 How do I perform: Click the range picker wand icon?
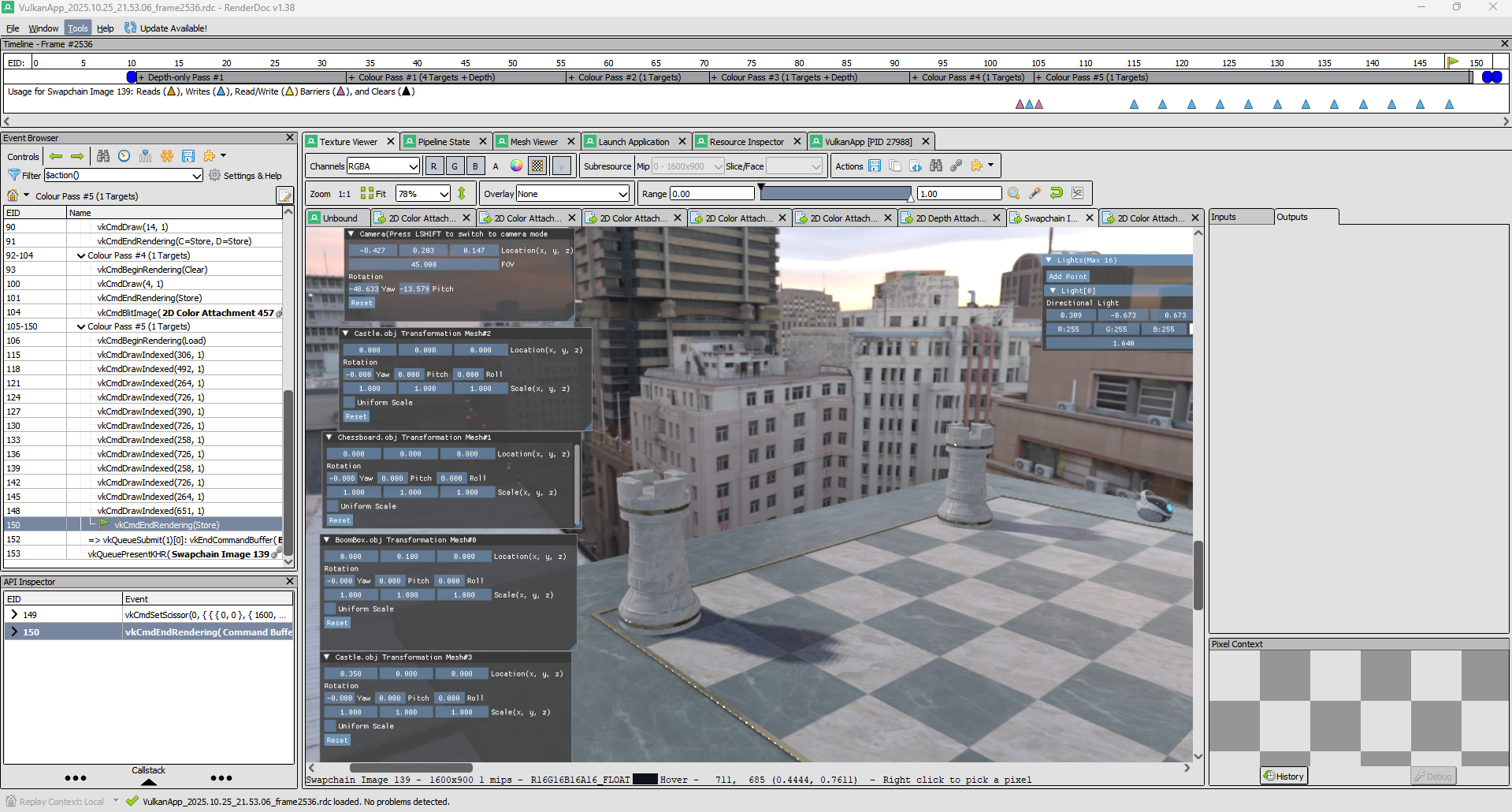1035,193
